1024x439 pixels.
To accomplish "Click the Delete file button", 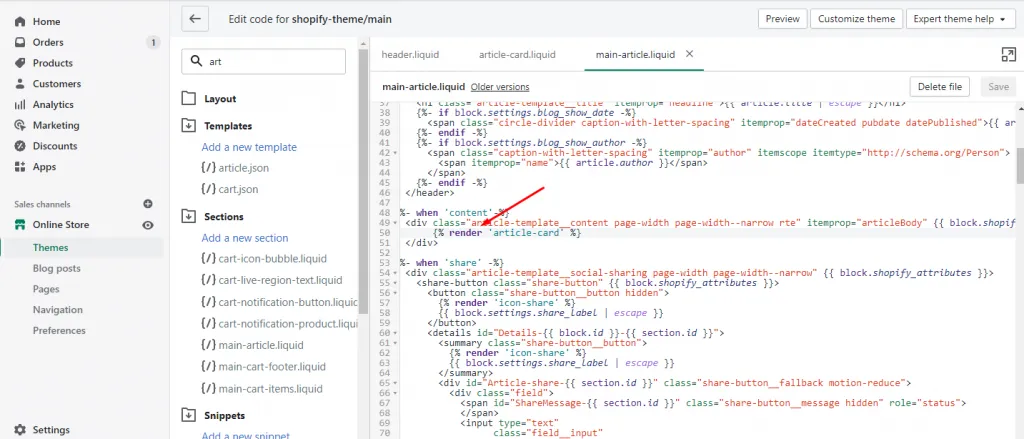I will click(x=940, y=86).
